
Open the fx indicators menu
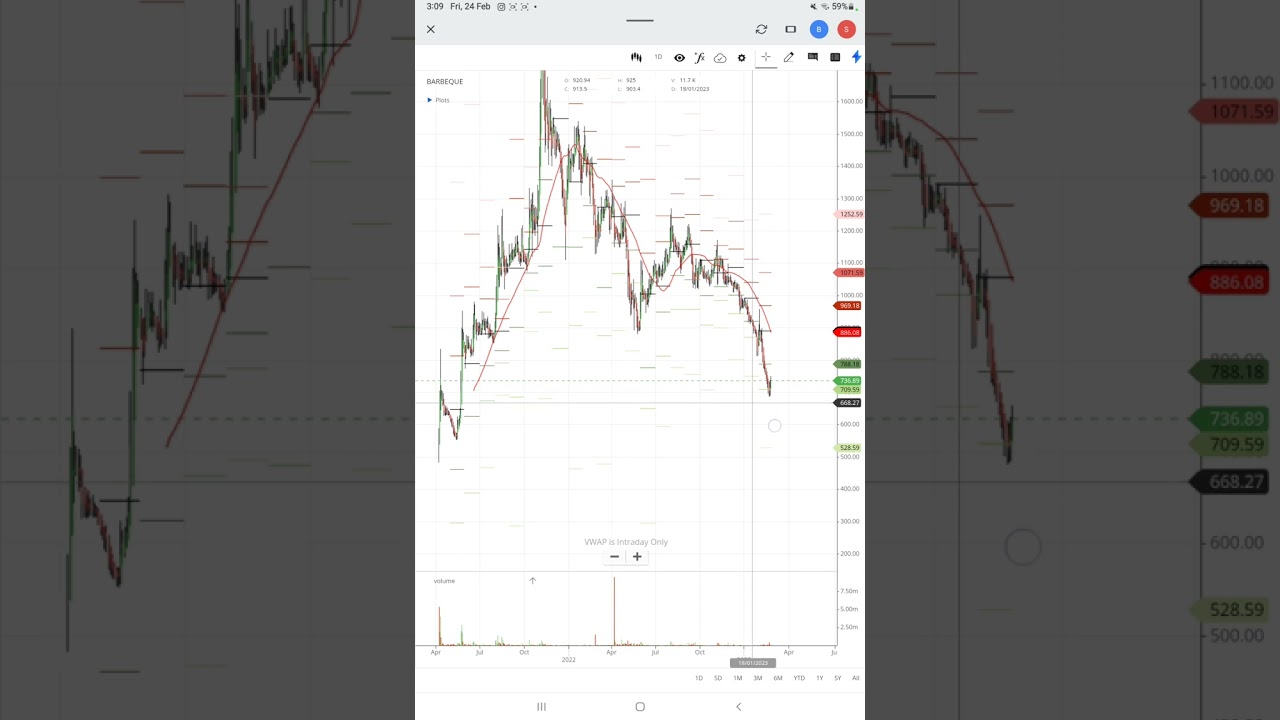pos(699,57)
